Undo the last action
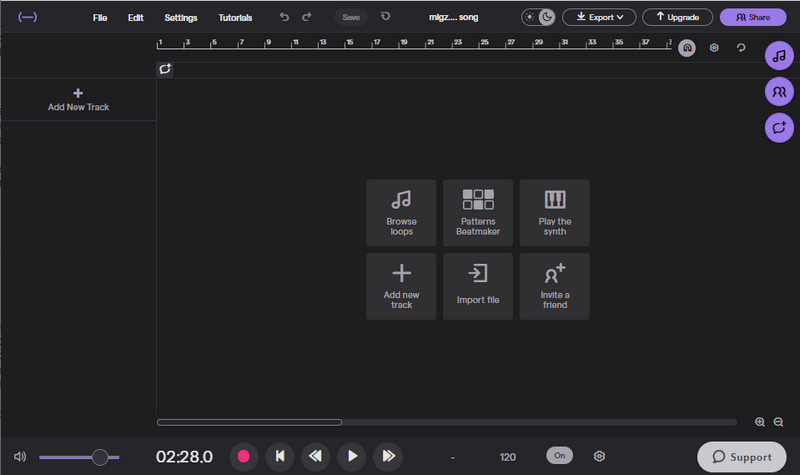 (x=284, y=17)
